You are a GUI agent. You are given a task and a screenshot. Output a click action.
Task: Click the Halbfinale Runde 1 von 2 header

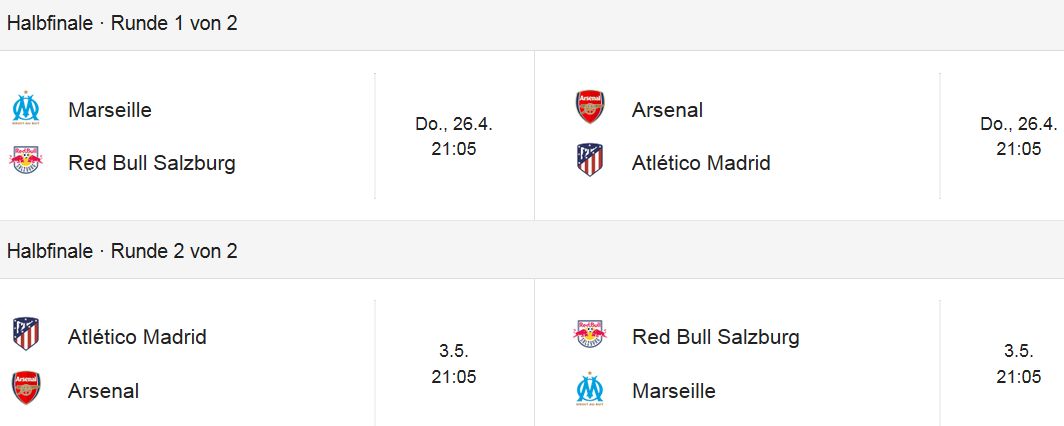(122, 23)
